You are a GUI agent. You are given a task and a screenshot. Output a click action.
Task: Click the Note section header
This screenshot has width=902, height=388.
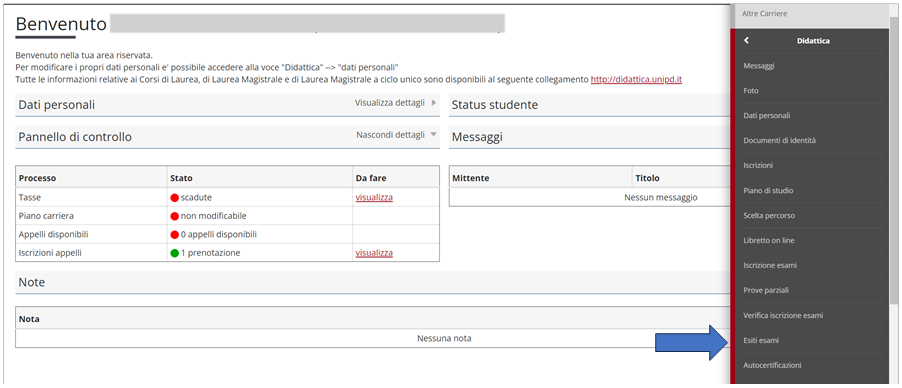(373, 283)
